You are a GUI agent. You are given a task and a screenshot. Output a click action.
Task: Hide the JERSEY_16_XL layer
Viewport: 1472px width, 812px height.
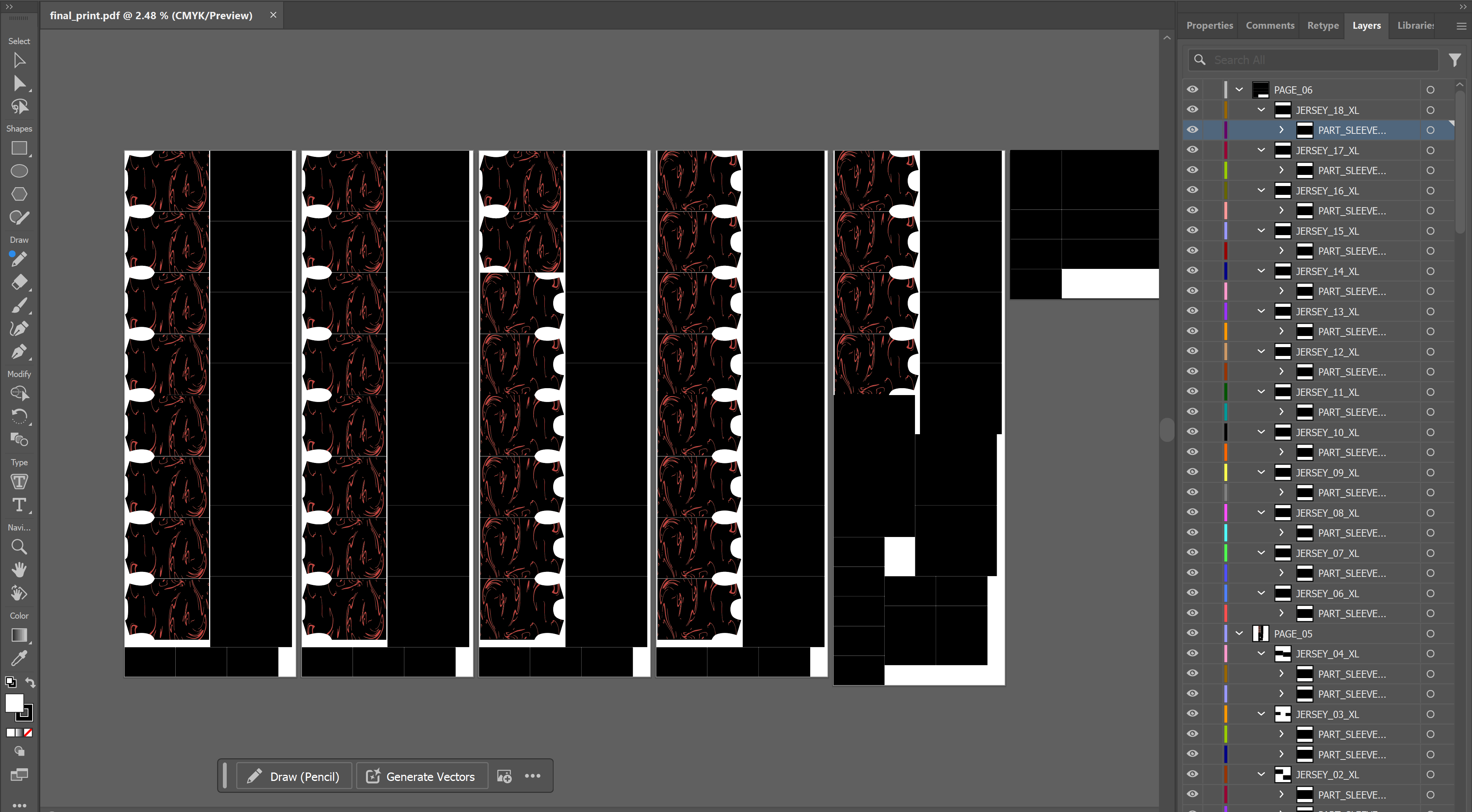(1193, 190)
